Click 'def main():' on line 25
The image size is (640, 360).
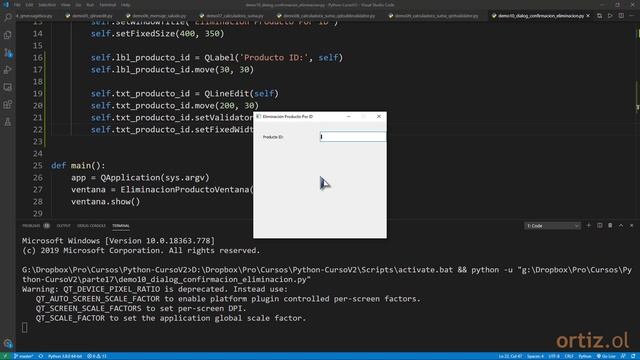click(x=78, y=165)
